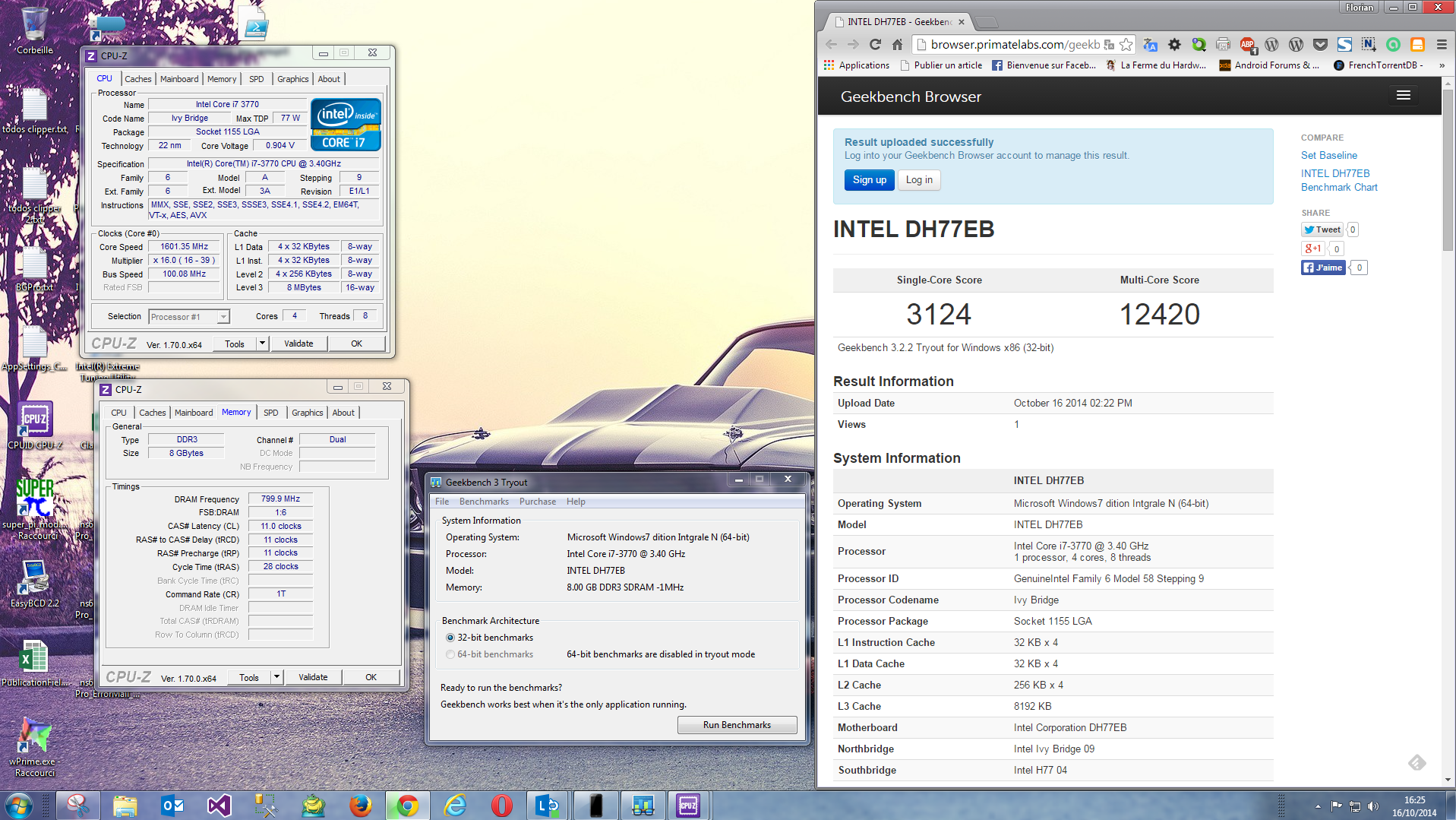This screenshot has width=1456, height=820.
Task: Open the Benchmarks menu in Geekbench 3
Action: (x=484, y=502)
